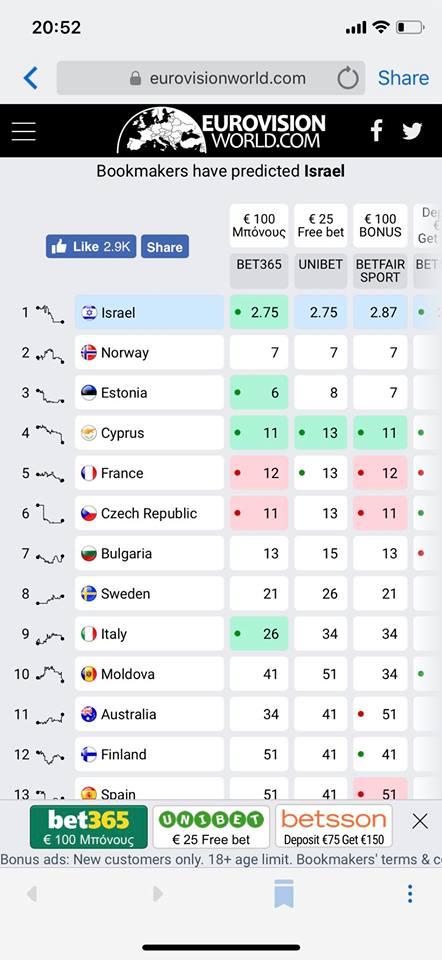Select the BETFAIR SPORT column header
This screenshot has height=960, width=442.
[x=380, y=270]
